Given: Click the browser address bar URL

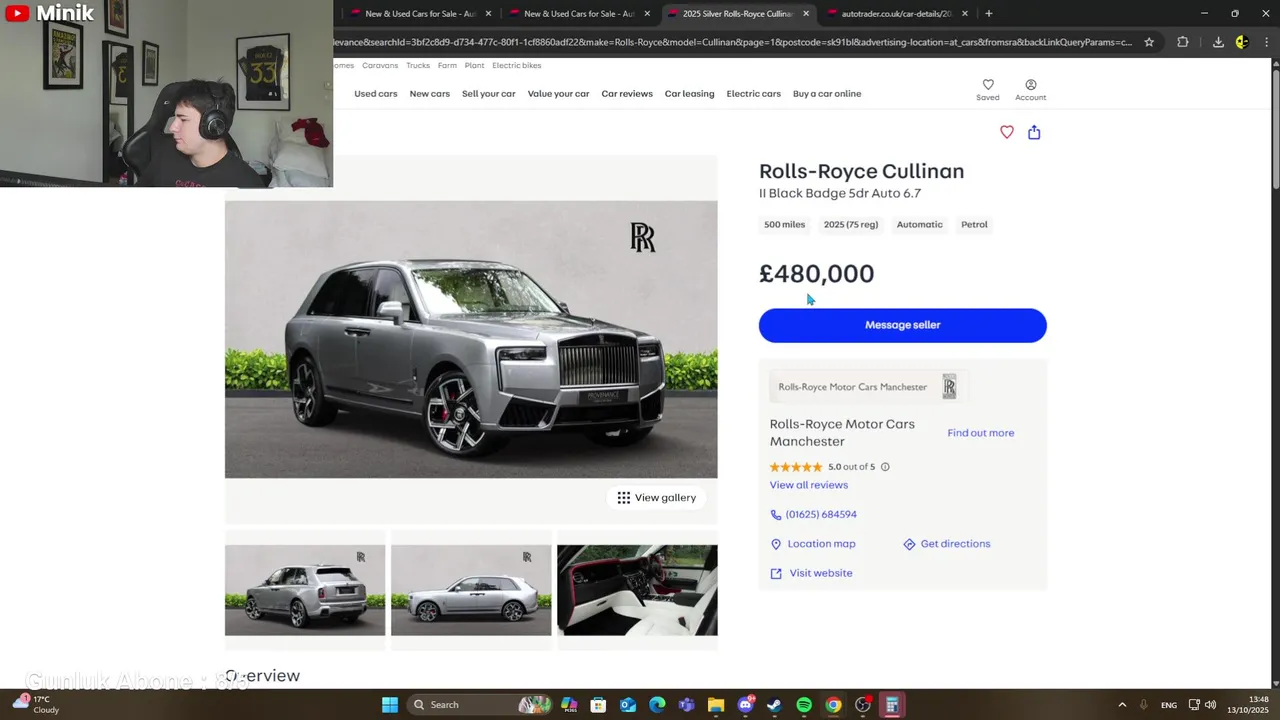Looking at the screenshot, I should click(x=733, y=42).
